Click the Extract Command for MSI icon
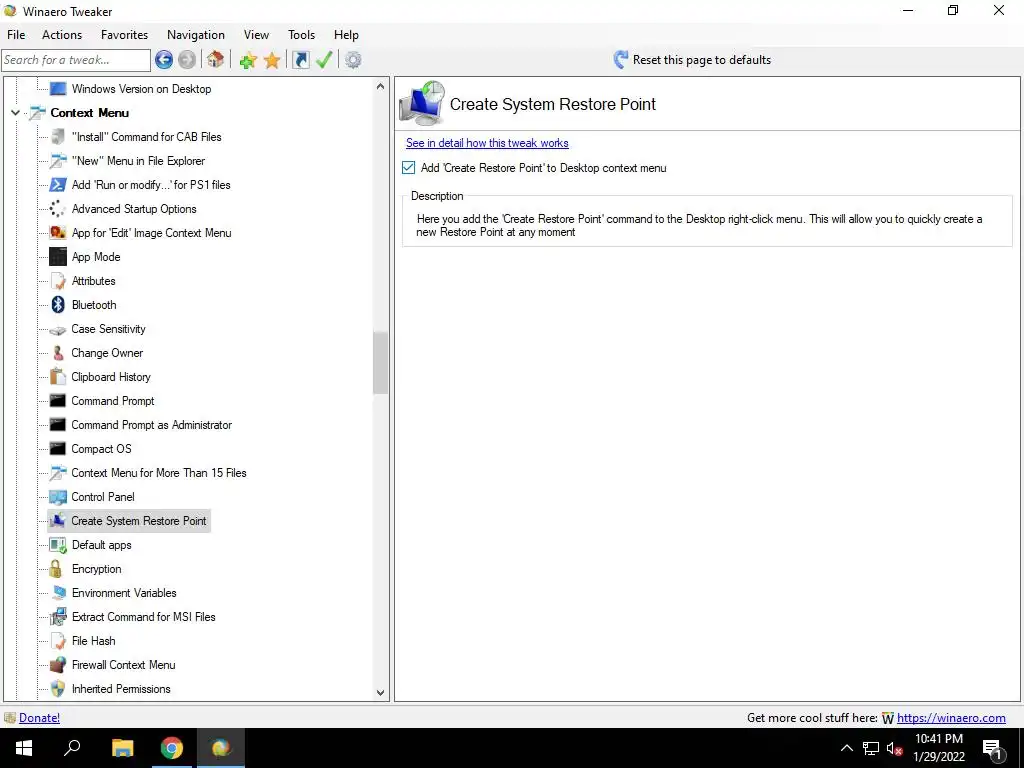 58,616
